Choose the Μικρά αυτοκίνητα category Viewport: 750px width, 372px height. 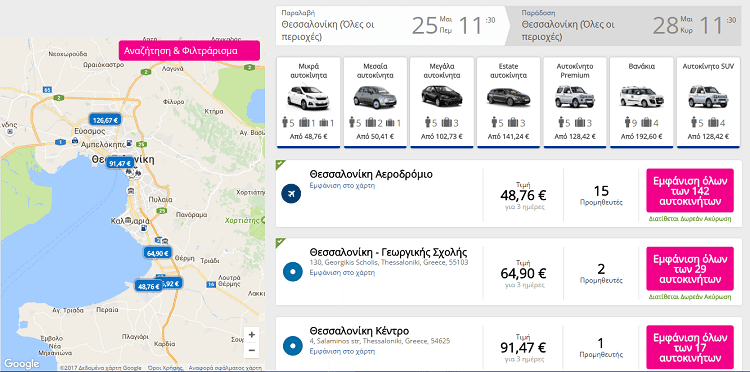[x=309, y=102]
